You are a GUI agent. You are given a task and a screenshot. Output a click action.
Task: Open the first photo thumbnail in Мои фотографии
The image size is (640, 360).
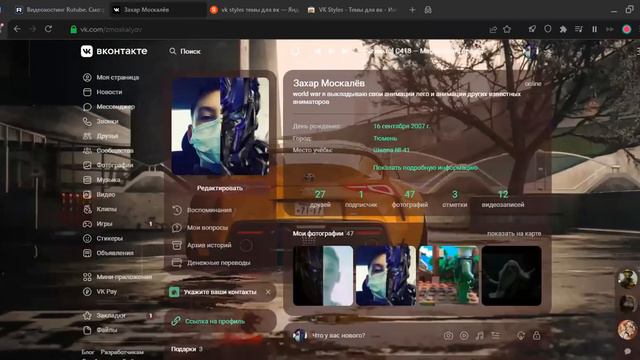(x=323, y=276)
